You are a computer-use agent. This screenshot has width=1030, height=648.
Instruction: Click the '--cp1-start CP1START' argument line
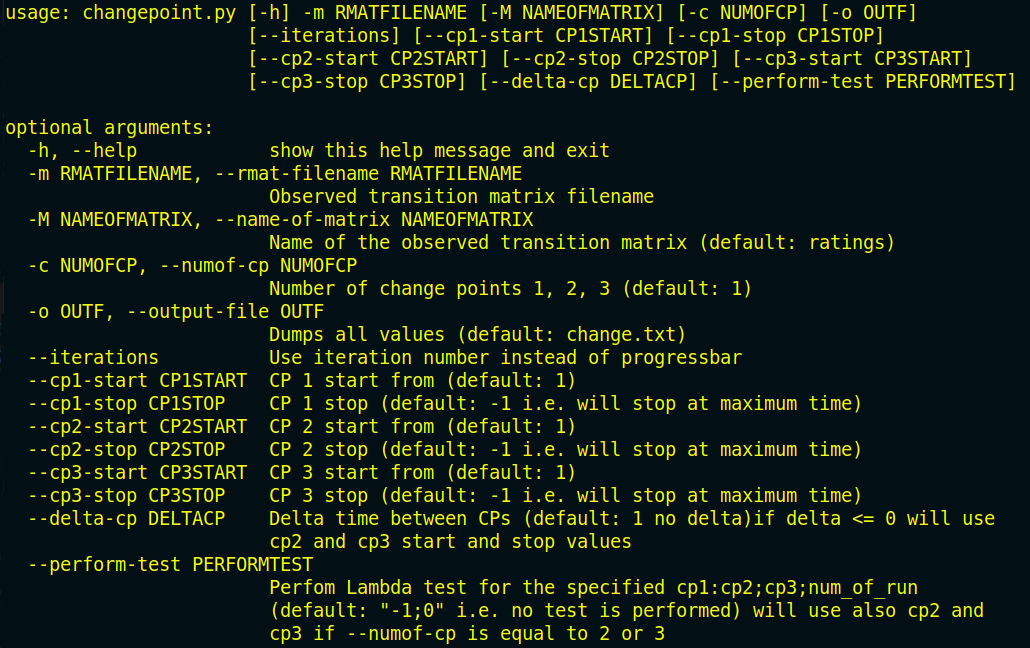click(137, 381)
